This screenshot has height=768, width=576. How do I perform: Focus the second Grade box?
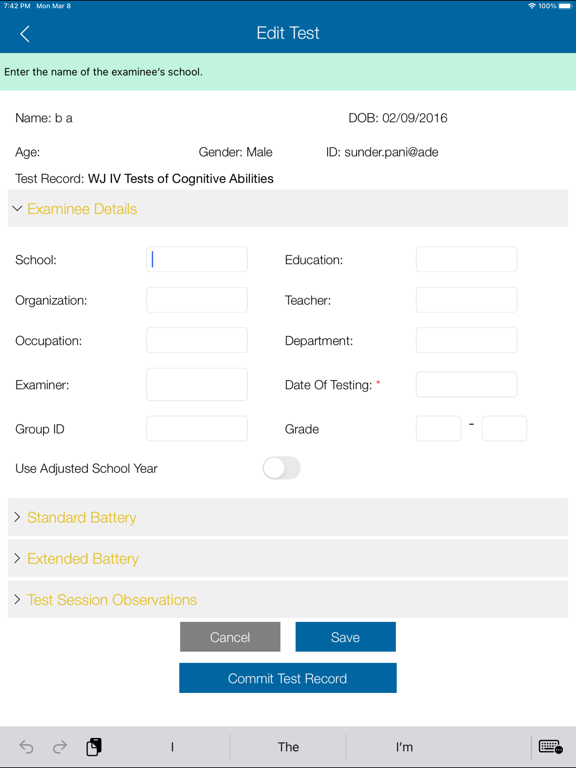(504, 429)
